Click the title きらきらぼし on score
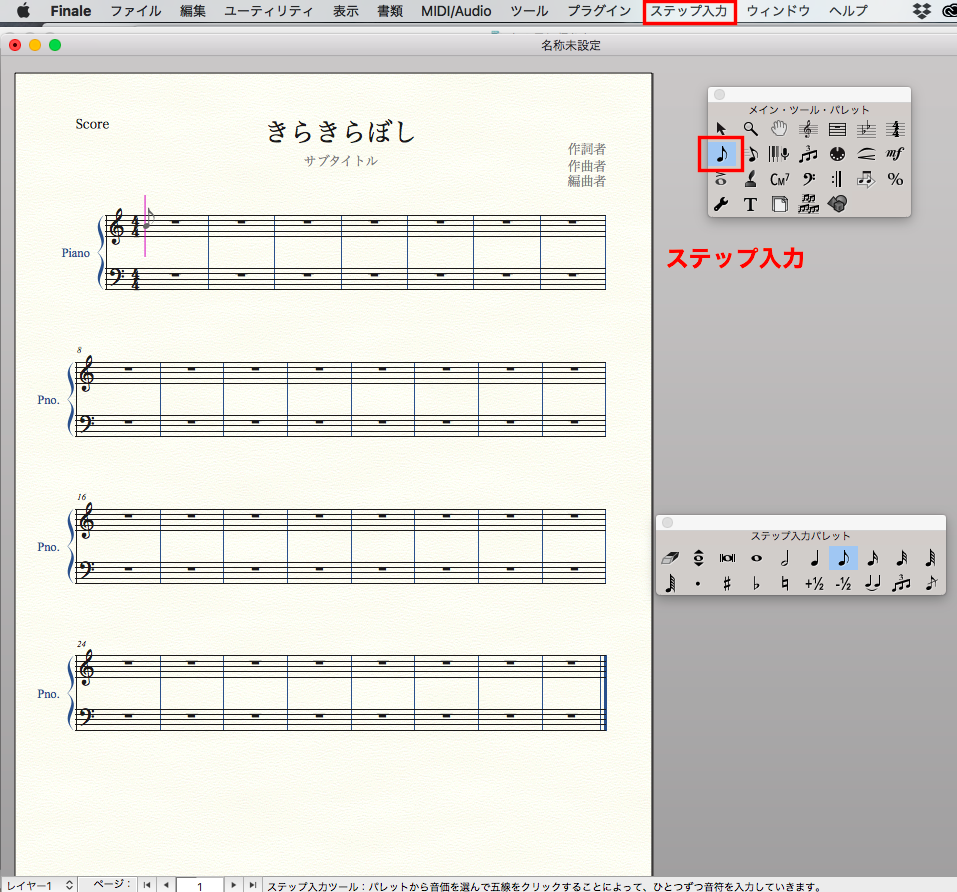This screenshot has height=892, width=957. pyautogui.click(x=341, y=131)
